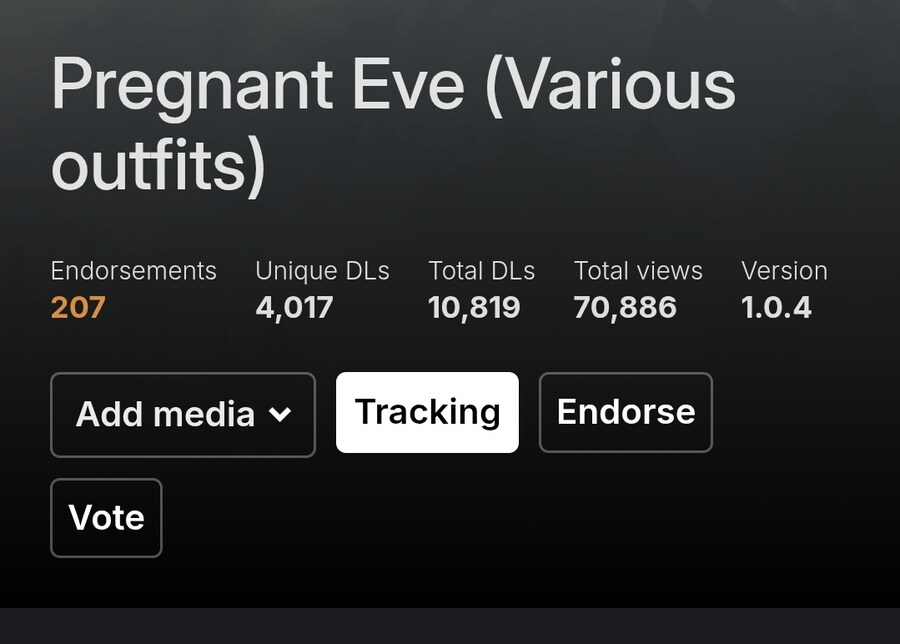900x644 pixels.
Task: Click the Total views label
Action: 638,271
